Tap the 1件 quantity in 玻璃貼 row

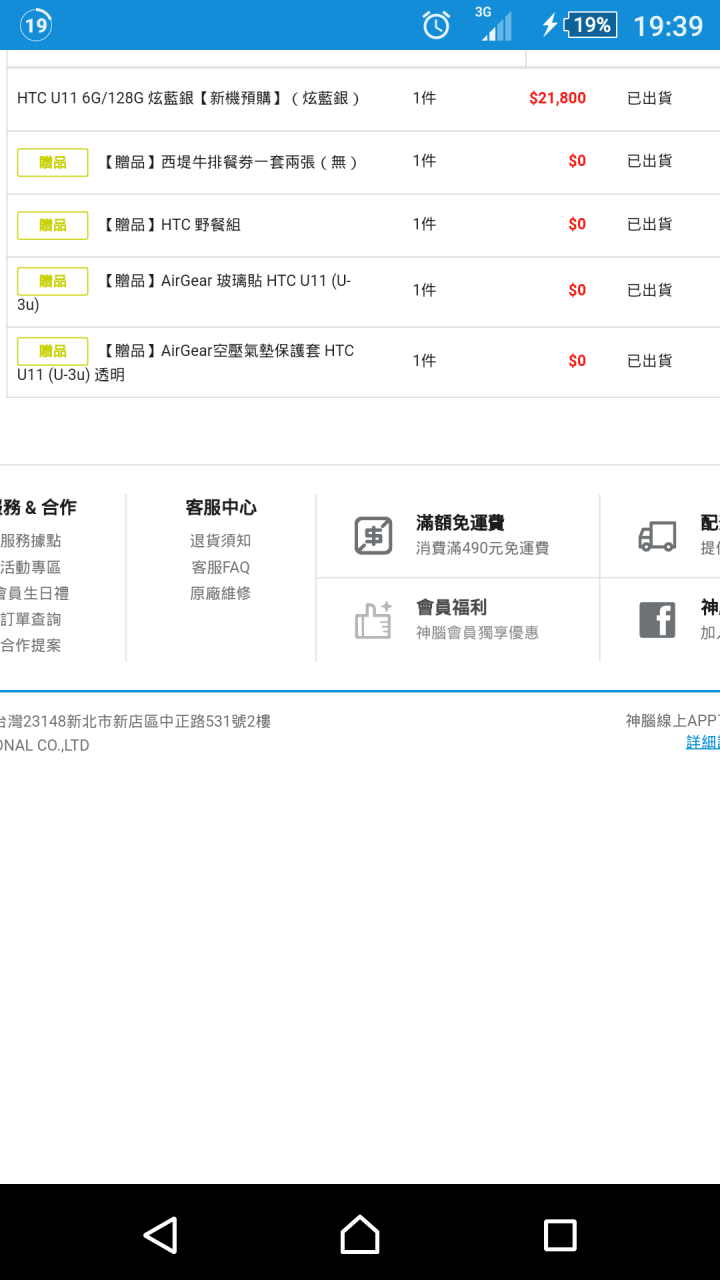(x=424, y=290)
